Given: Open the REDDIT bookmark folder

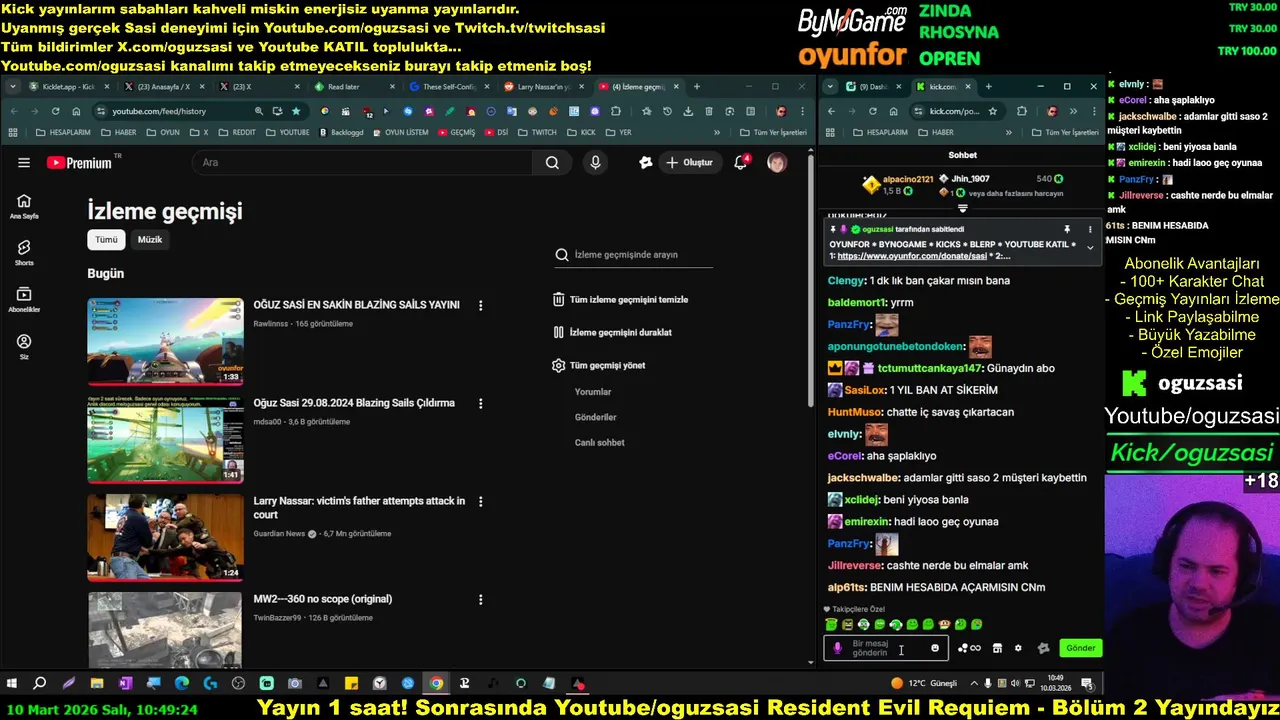Looking at the screenshot, I should (x=236, y=132).
